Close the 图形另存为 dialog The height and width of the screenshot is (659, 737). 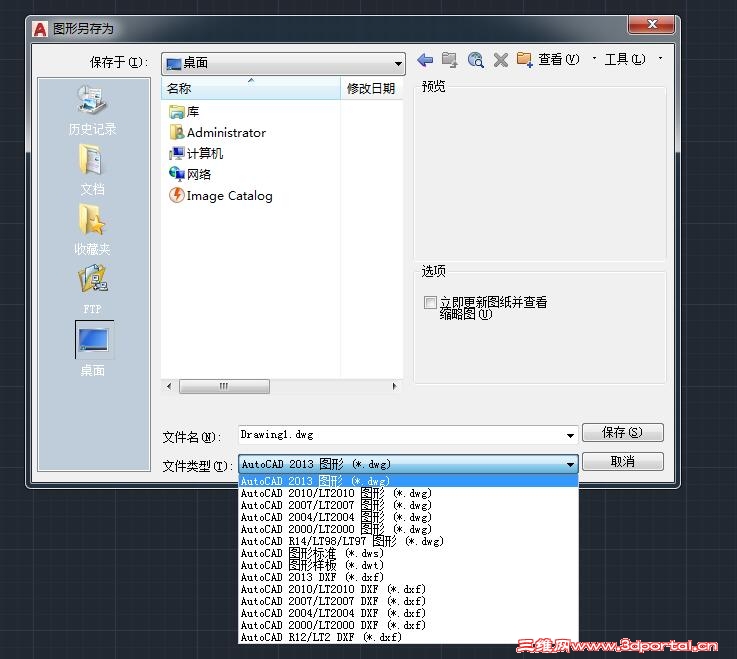tap(651, 24)
